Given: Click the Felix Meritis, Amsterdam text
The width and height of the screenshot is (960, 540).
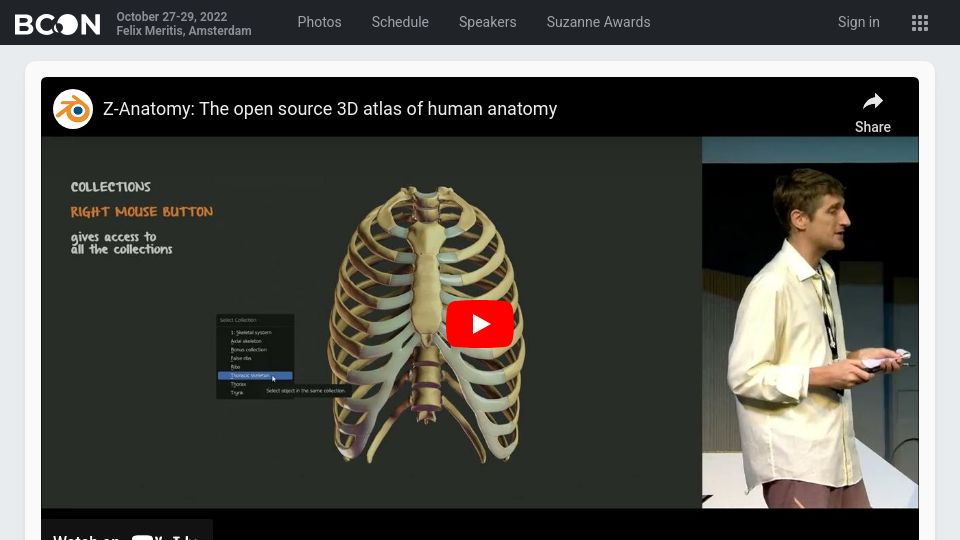Looking at the screenshot, I should coord(184,31).
